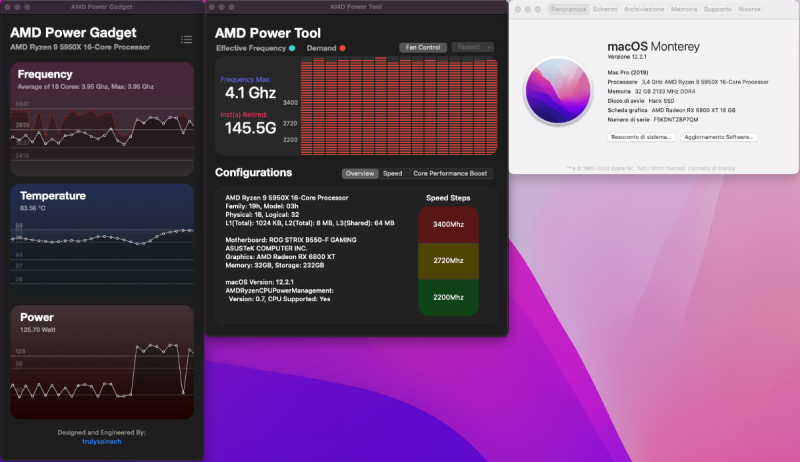Image resolution: width=800 pixels, height=462 pixels.
Task: Click the 145.5G Inst(s) Retired value
Action: (x=251, y=128)
